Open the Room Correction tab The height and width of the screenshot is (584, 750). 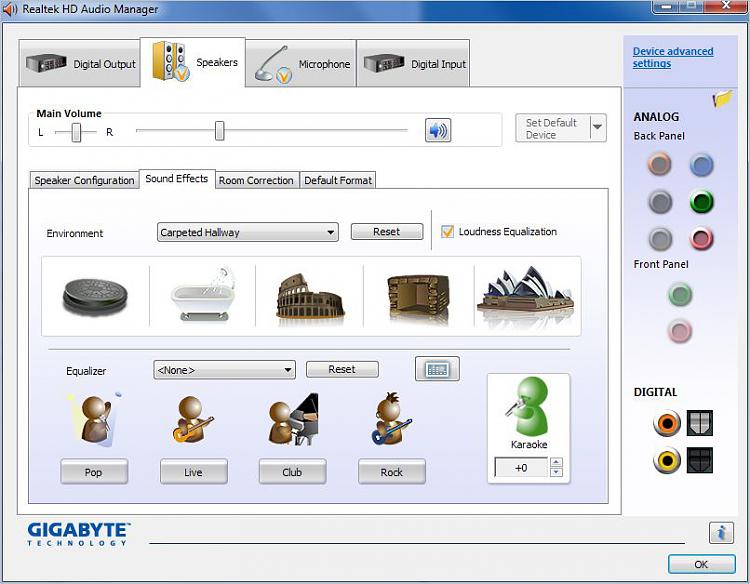pos(256,180)
